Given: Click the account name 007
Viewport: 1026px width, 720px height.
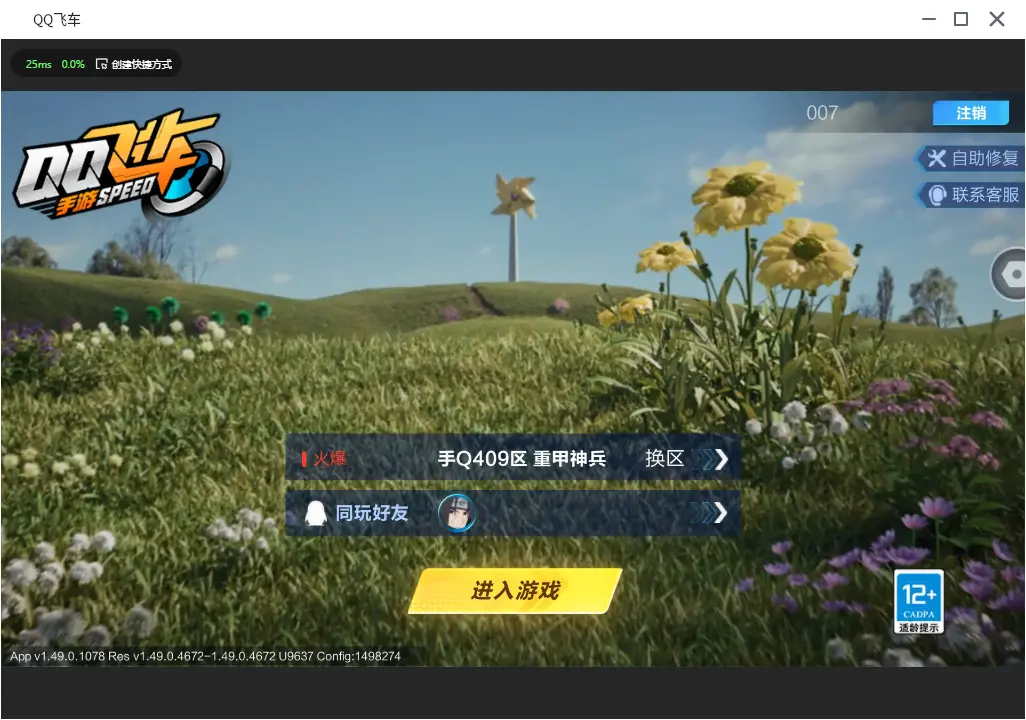Looking at the screenshot, I should pyautogui.click(x=822, y=113).
